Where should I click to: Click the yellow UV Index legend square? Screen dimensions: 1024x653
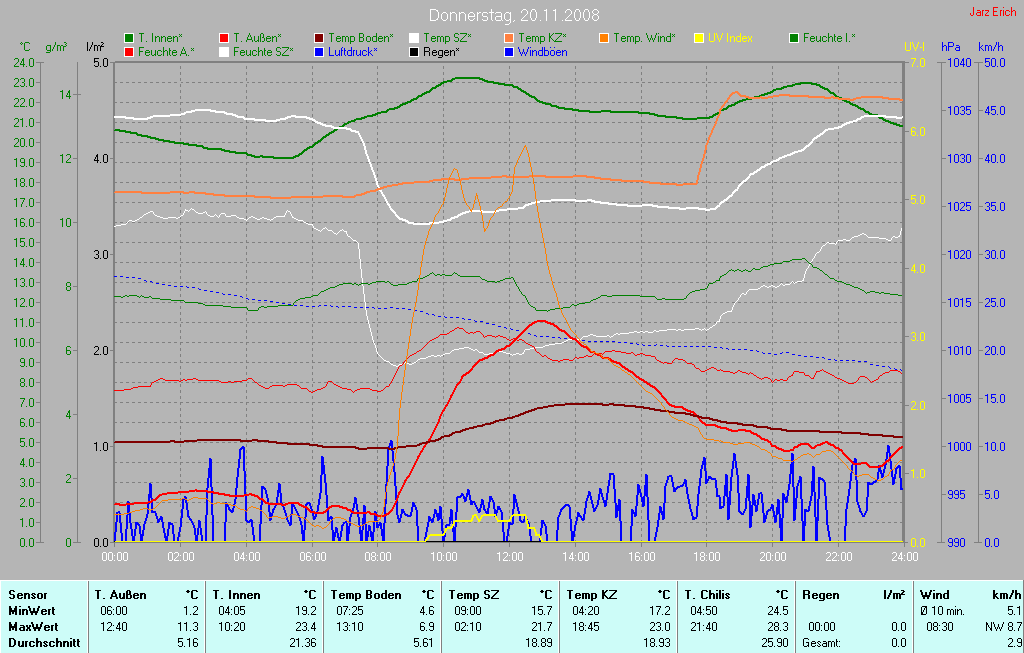[x=699, y=38]
